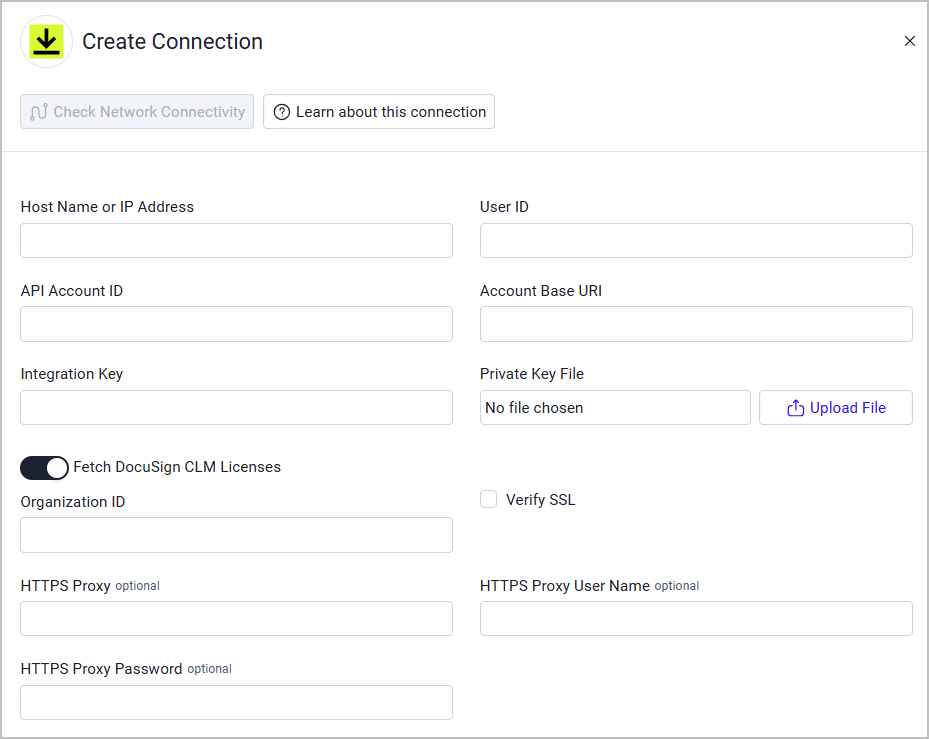929x739 pixels.
Task: Focus the Organization ID input
Action: tap(236, 535)
